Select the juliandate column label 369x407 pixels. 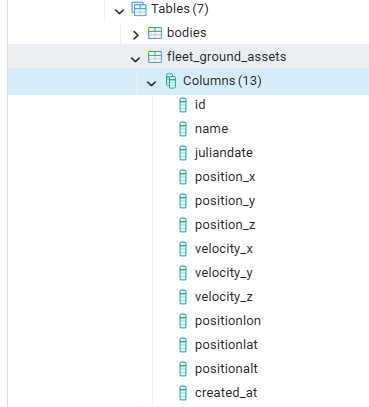pos(224,153)
